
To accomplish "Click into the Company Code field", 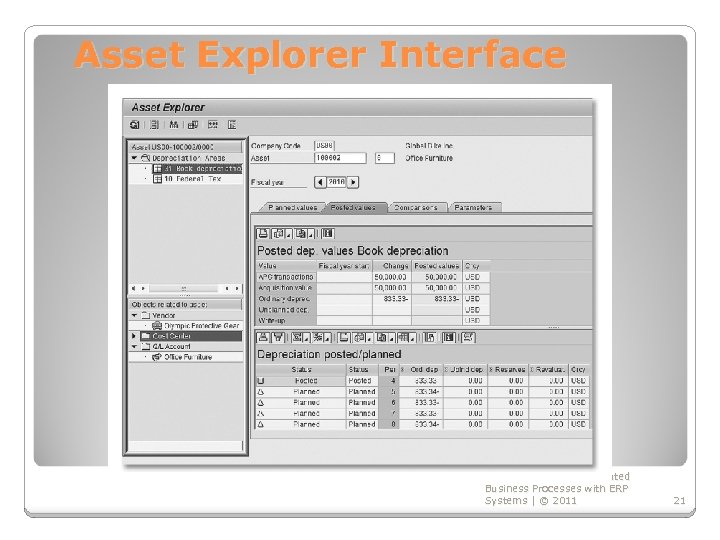I will coord(324,146).
